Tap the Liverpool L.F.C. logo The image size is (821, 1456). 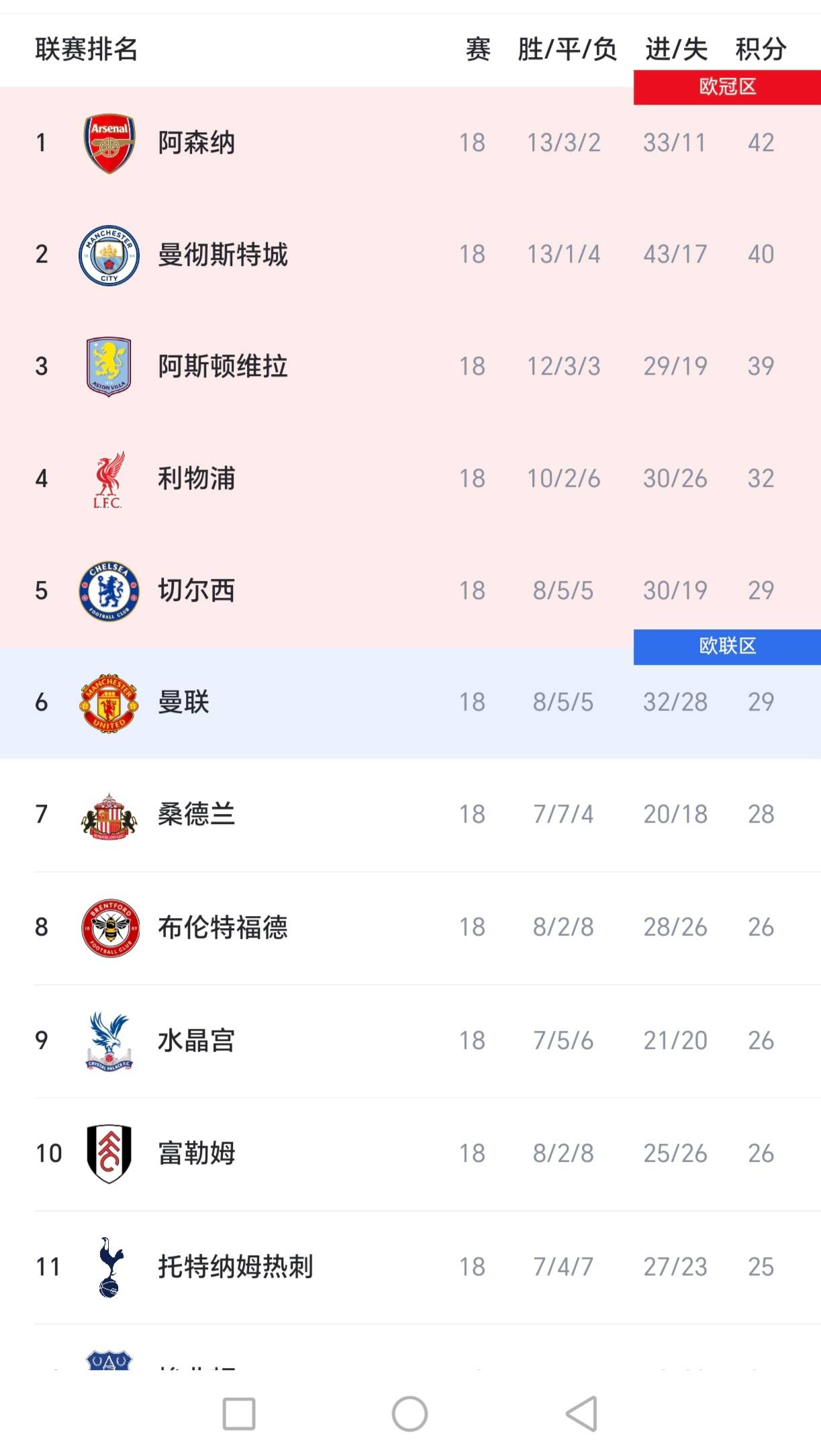pyautogui.click(x=109, y=480)
